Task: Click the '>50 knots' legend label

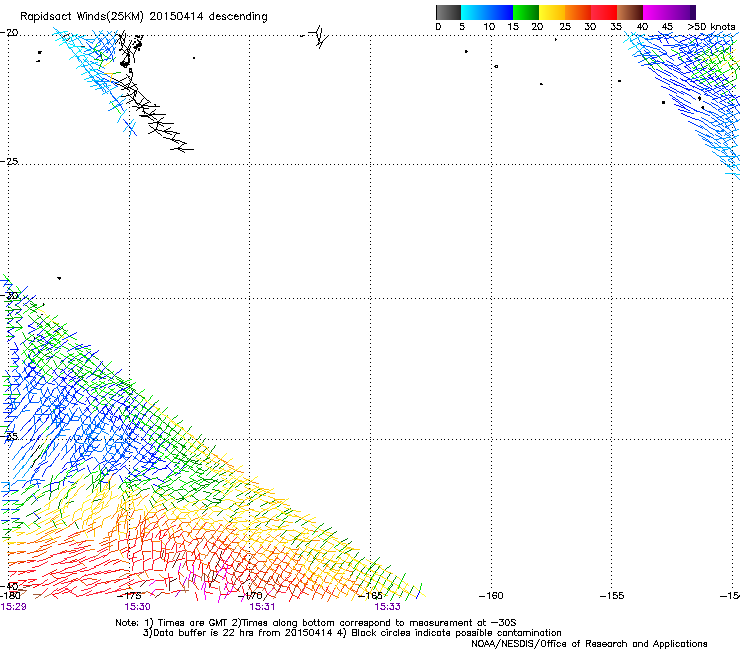Action: [711, 27]
